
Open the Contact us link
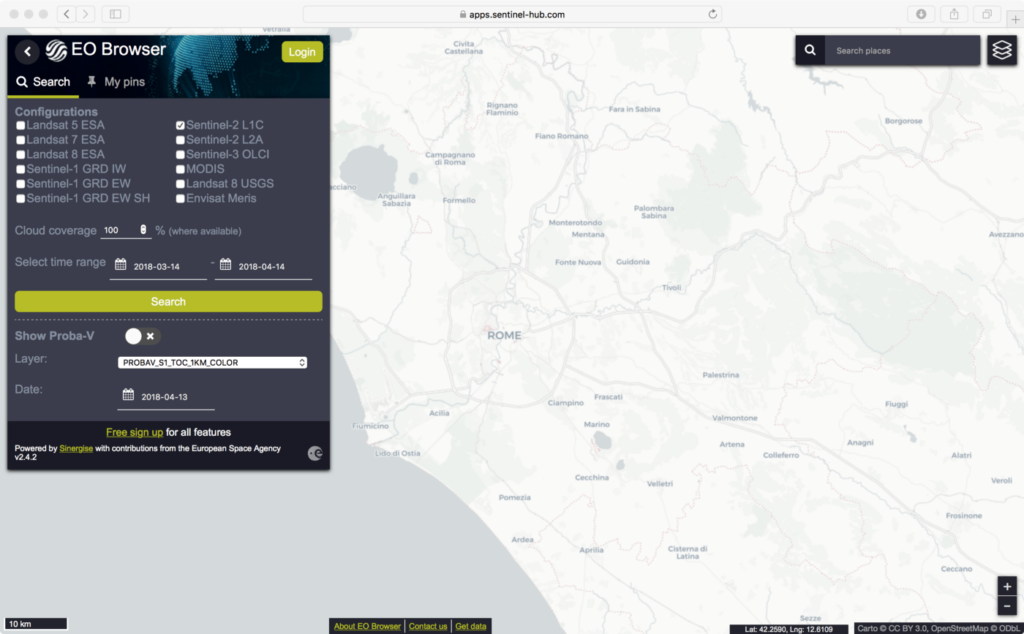click(428, 626)
